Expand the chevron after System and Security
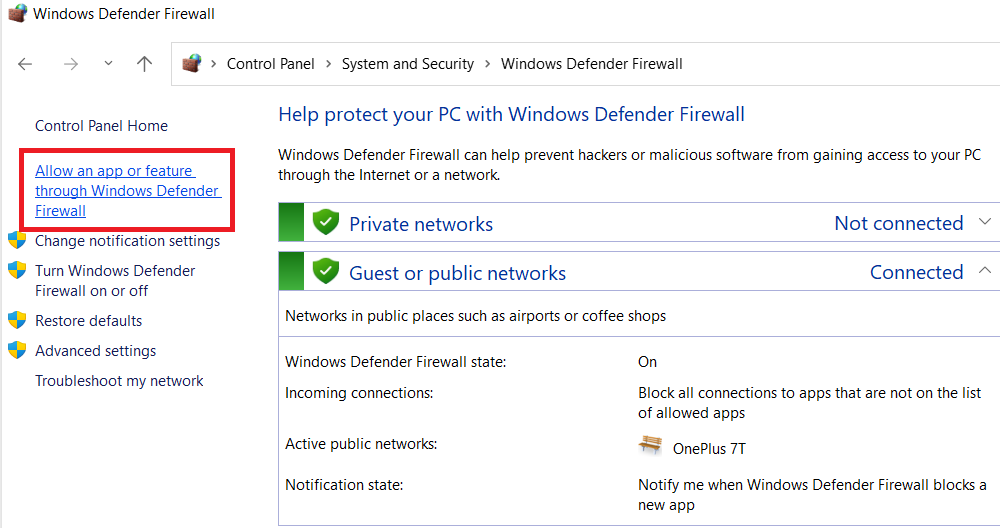The height and width of the screenshot is (528, 1000). (x=487, y=64)
